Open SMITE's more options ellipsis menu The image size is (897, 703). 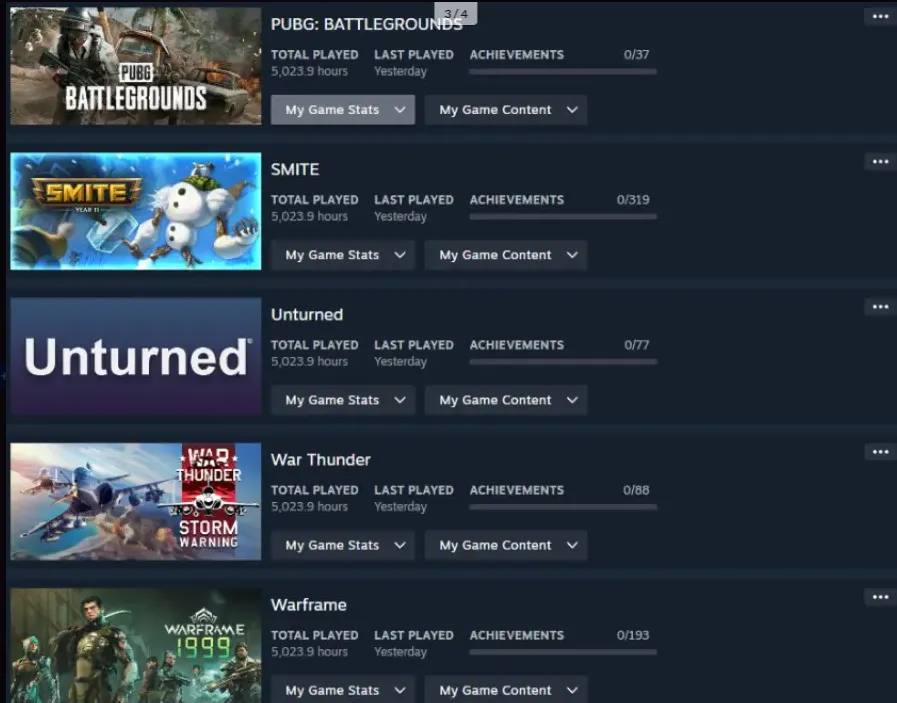pyautogui.click(x=880, y=161)
